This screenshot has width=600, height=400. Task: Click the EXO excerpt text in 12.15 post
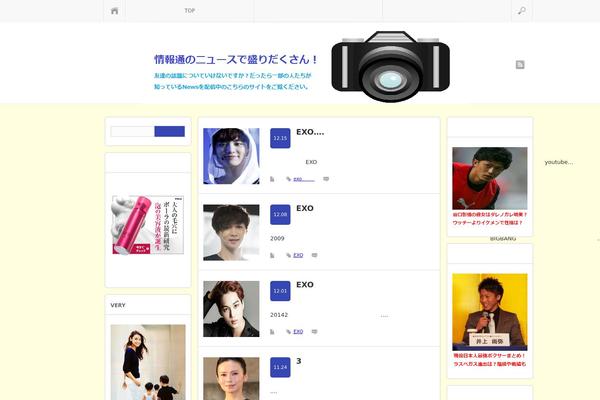[x=311, y=162]
